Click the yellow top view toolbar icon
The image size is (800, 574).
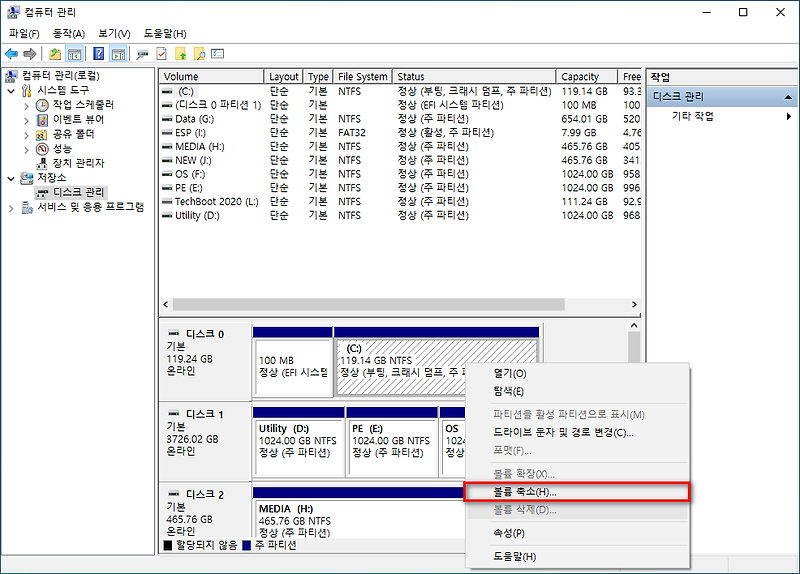coord(181,54)
